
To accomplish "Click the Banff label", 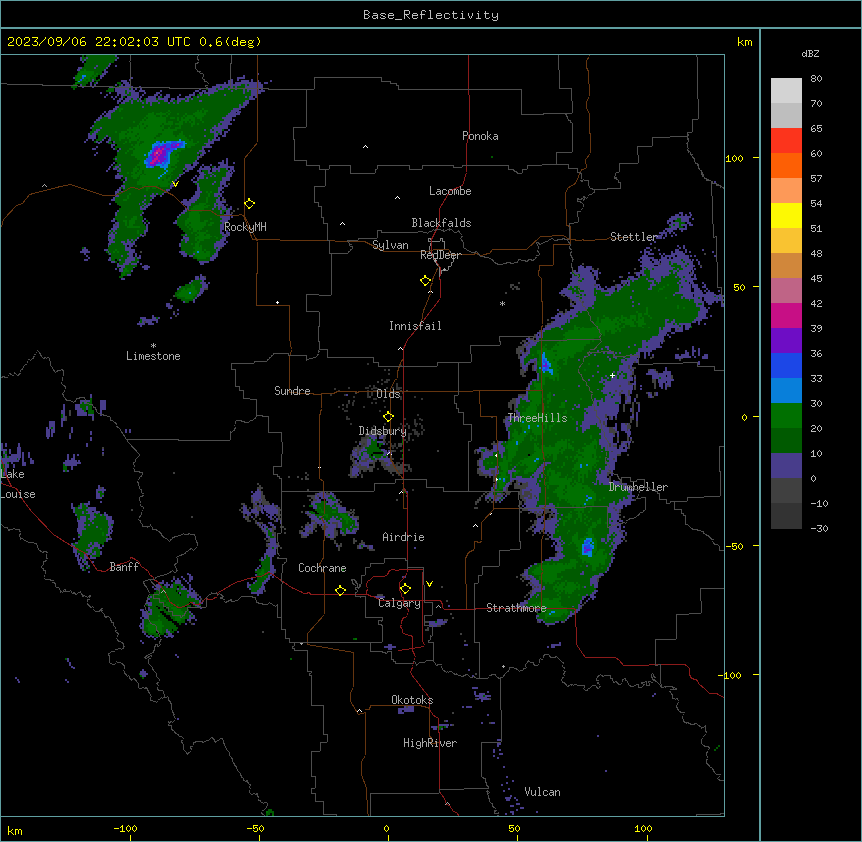I will click(124, 567).
